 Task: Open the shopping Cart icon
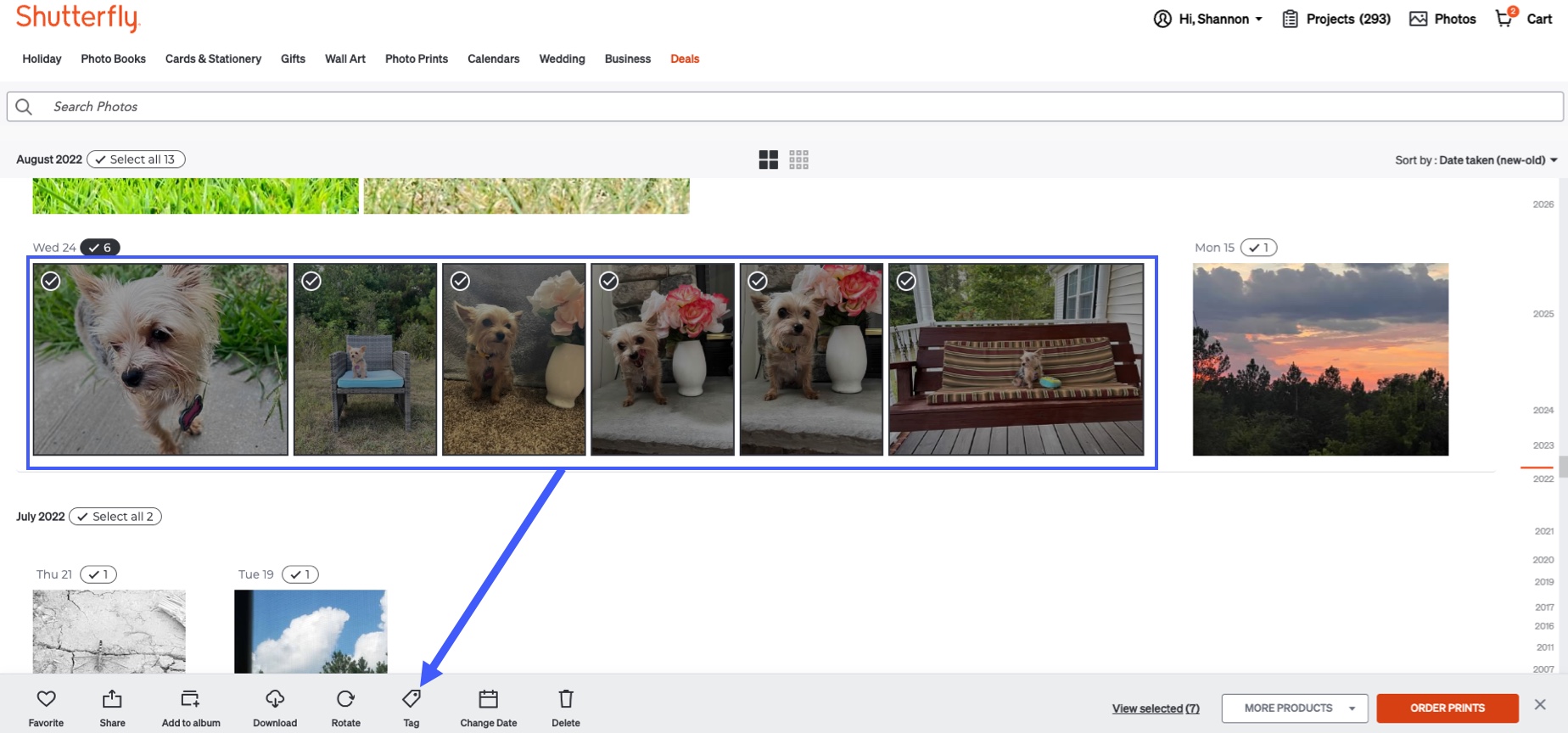click(x=1505, y=18)
